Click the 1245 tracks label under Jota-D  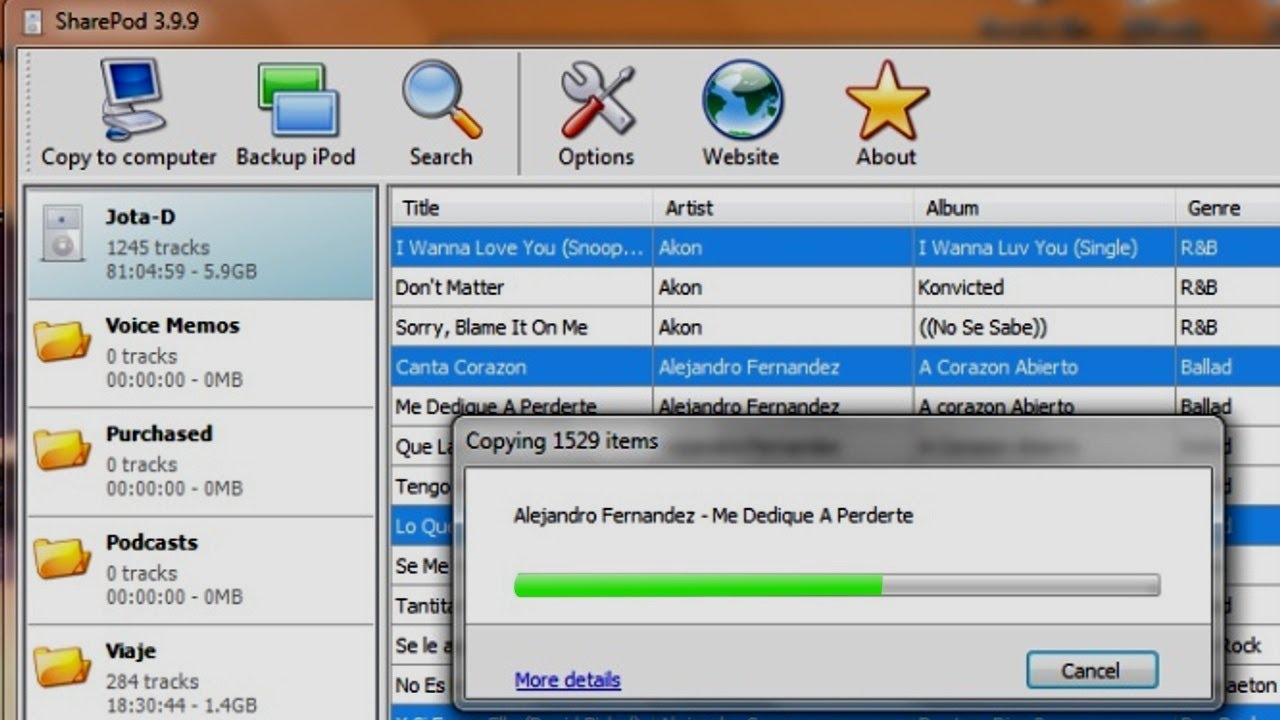click(158, 247)
